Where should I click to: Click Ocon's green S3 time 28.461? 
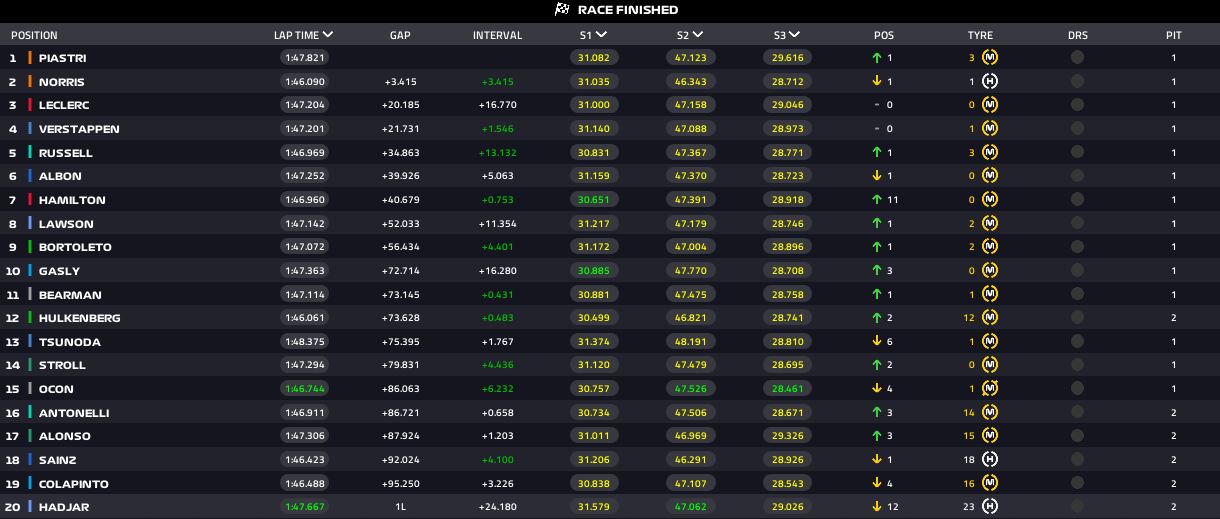coord(788,389)
